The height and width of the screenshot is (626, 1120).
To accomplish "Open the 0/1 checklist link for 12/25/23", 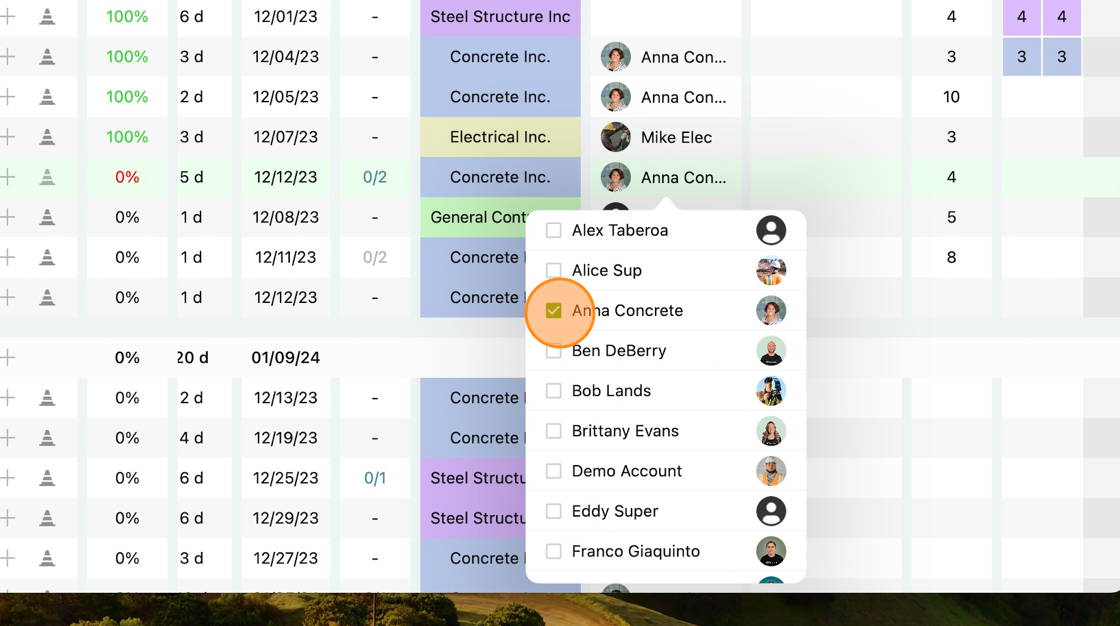I will coord(375,478).
